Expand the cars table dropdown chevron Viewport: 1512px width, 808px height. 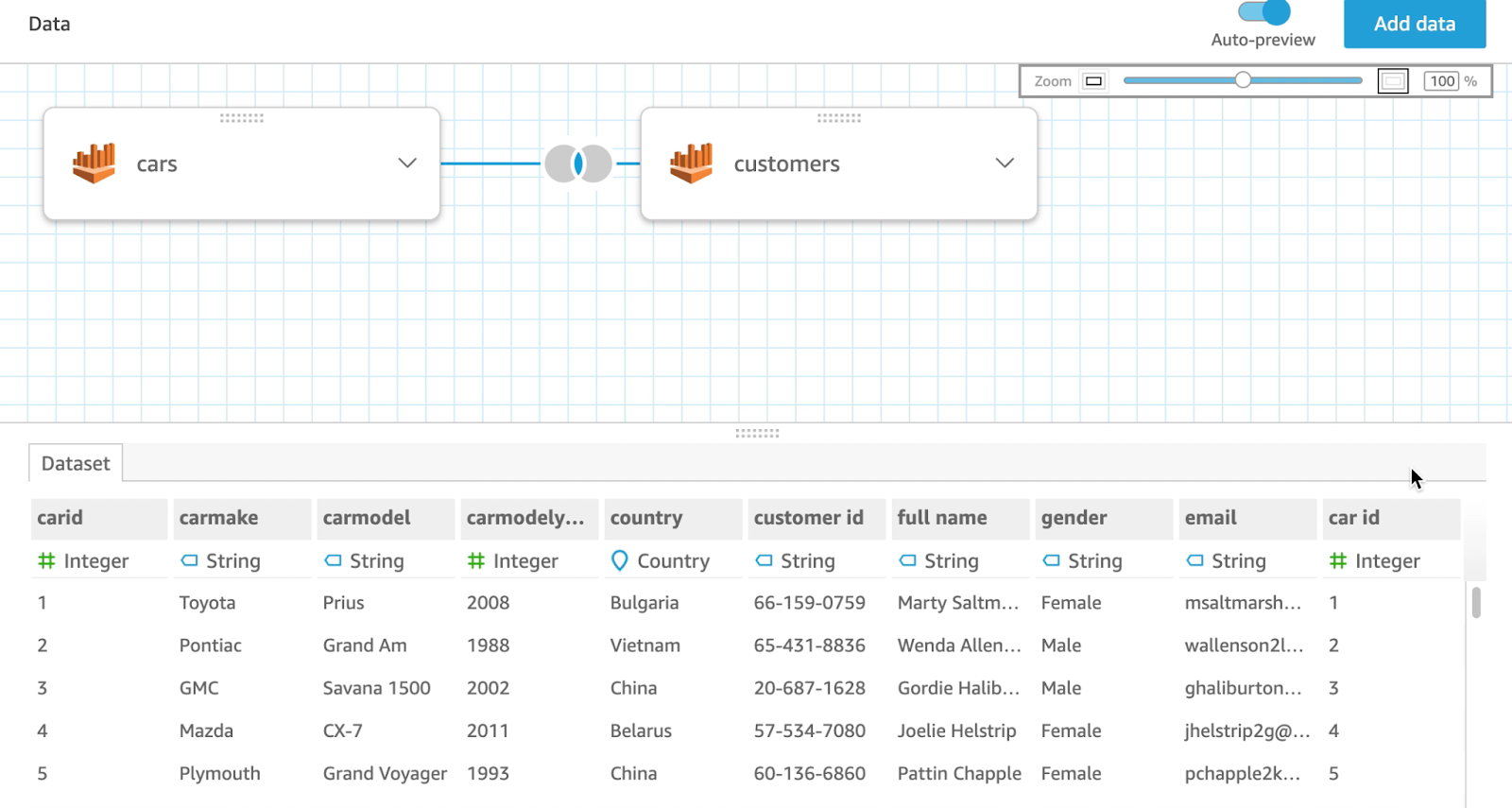tap(407, 163)
